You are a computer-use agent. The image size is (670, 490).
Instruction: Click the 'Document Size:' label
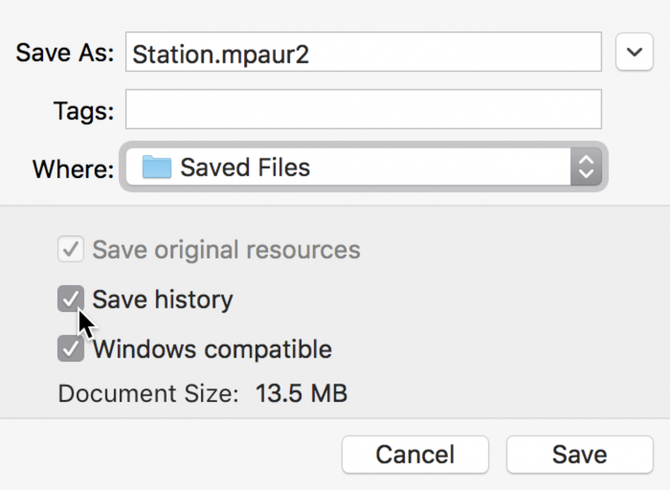(x=148, y=393)
